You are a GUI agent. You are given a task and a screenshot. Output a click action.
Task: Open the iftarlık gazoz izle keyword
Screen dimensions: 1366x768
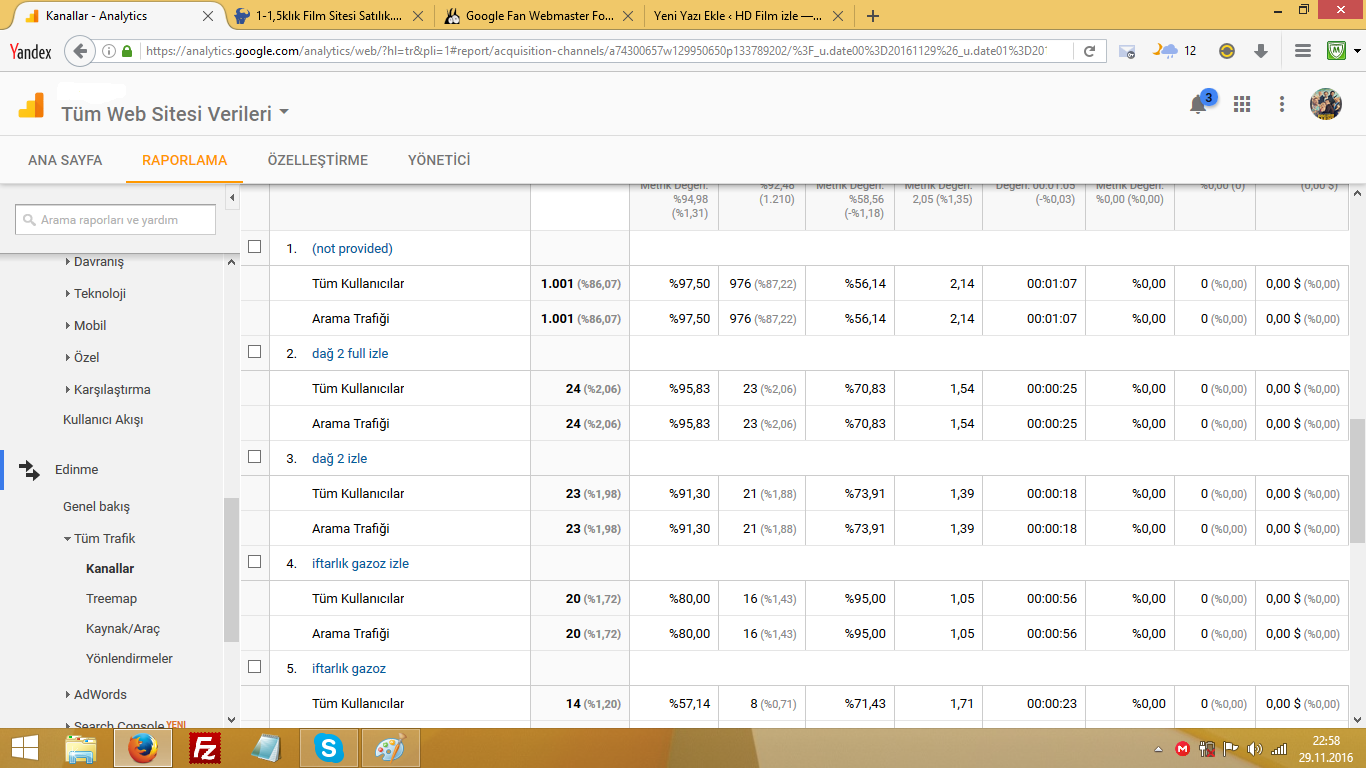(x=360, y=563)
